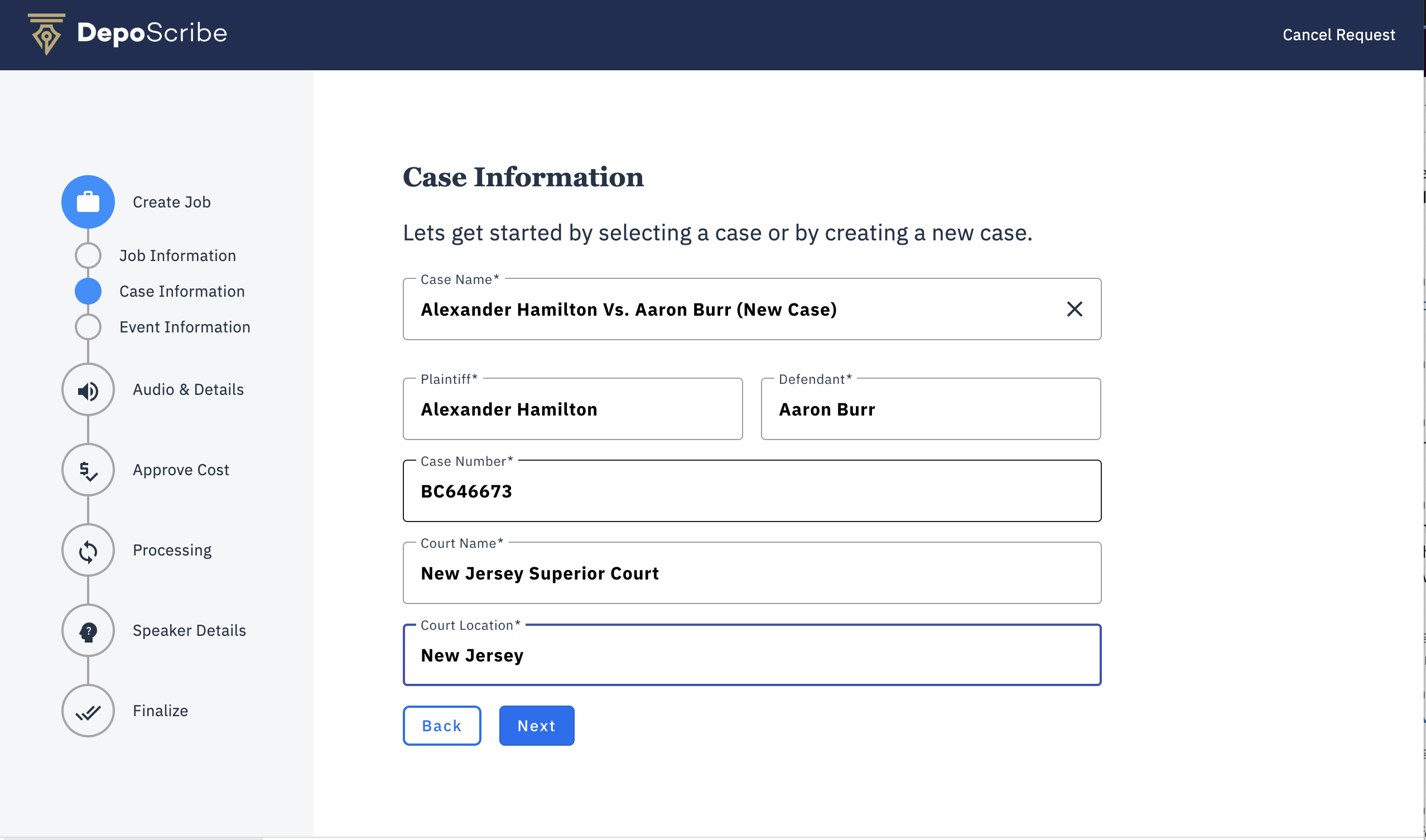Click into the Plaintiff field
Viewport: 1426px width, 840px height.
572,409
